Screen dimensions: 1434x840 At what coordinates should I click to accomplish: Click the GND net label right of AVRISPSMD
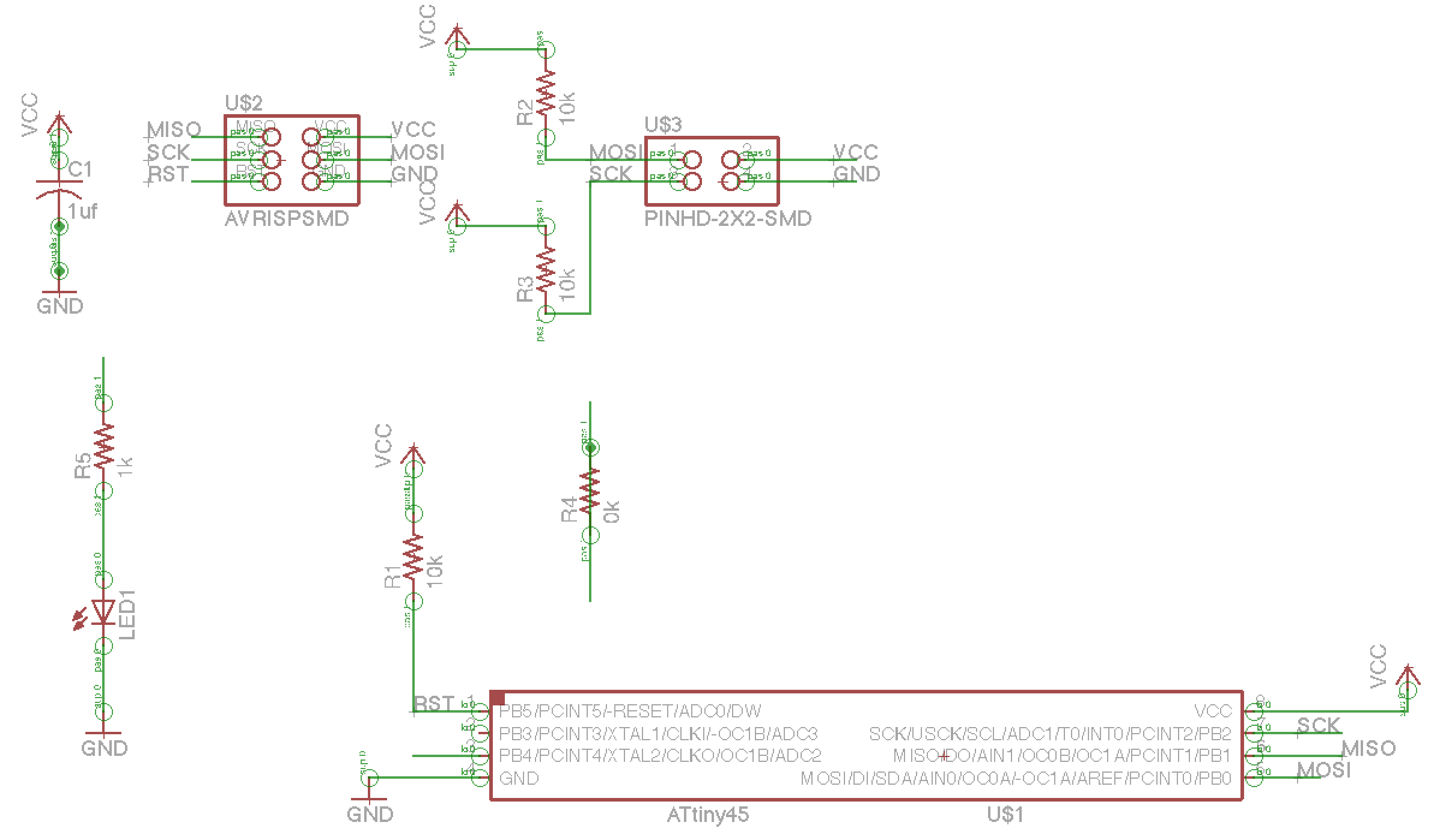(x=415, y=174)
